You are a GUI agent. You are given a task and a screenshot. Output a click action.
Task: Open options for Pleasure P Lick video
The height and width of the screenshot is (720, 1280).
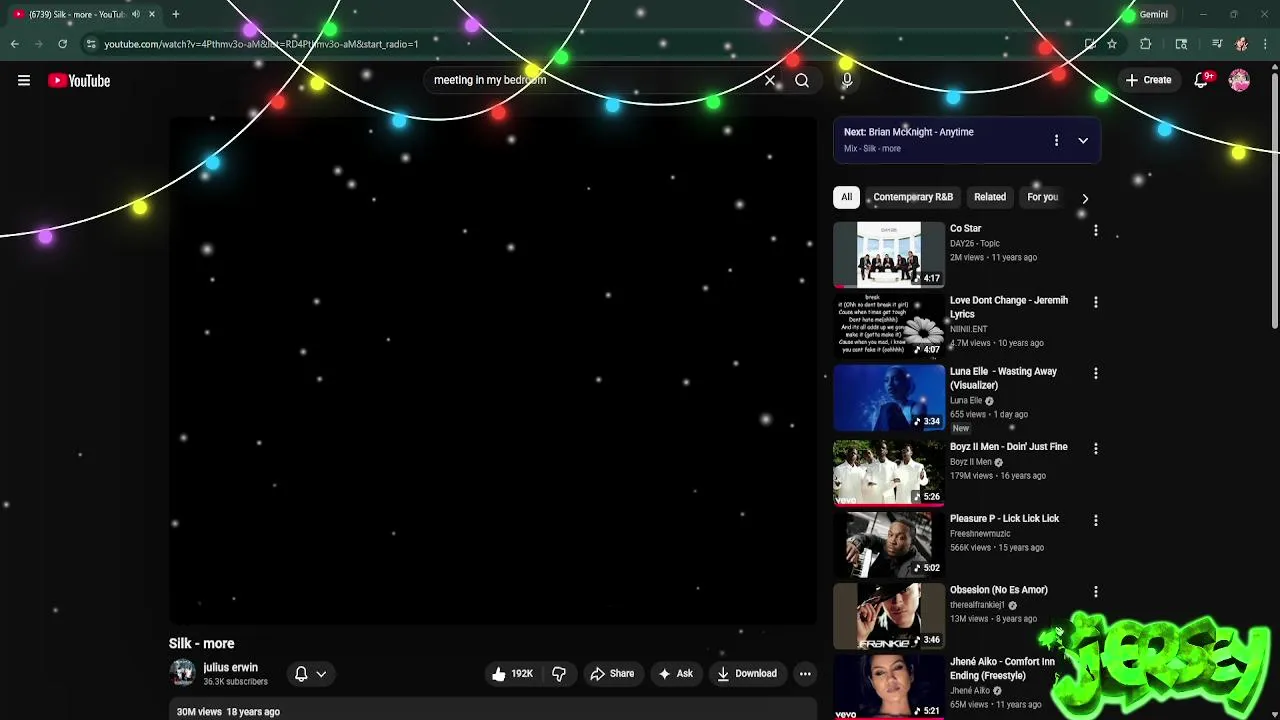tap(1095, 520)
